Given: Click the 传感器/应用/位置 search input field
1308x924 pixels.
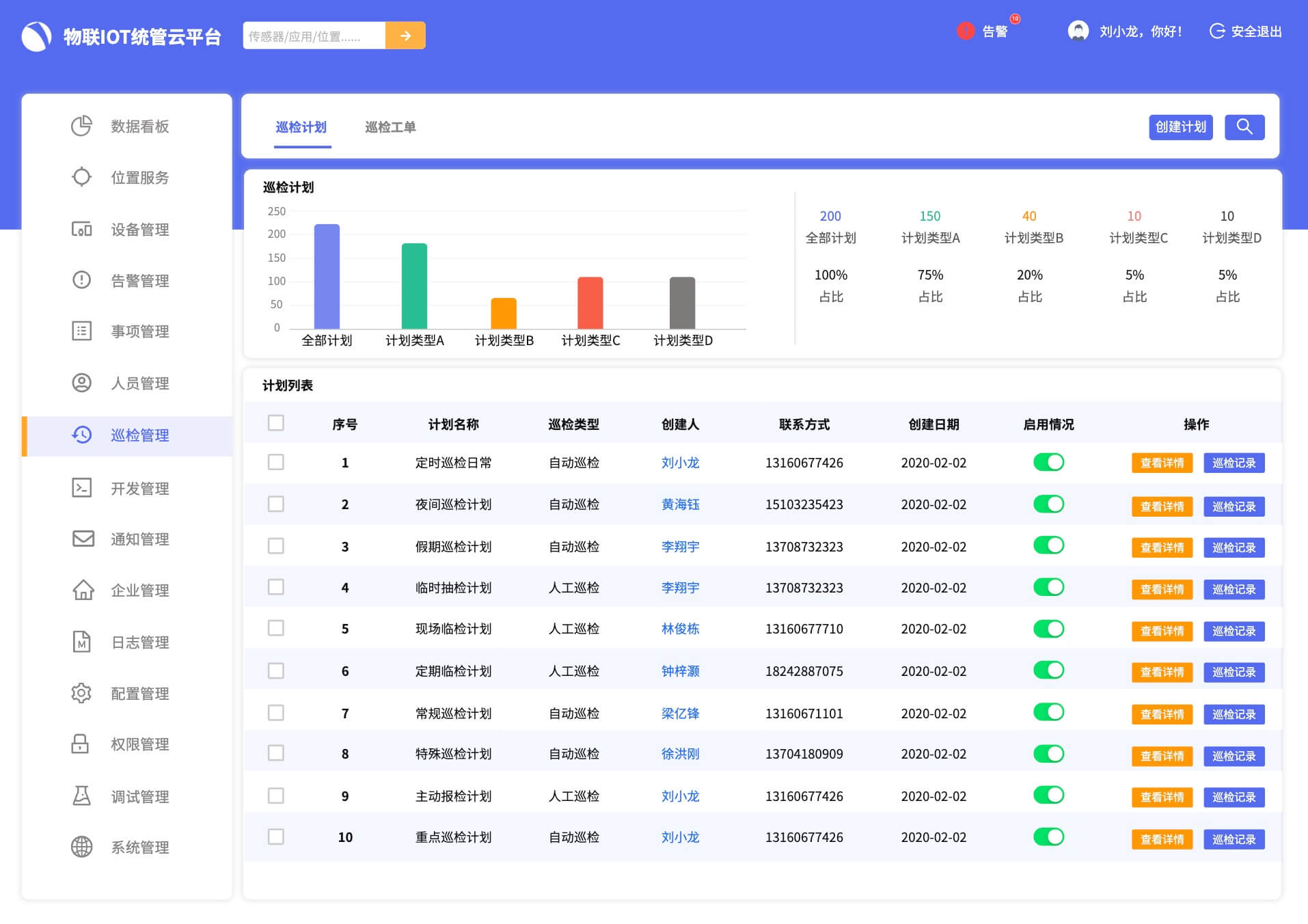Looking at the screenshot, I should coord(313,35).
